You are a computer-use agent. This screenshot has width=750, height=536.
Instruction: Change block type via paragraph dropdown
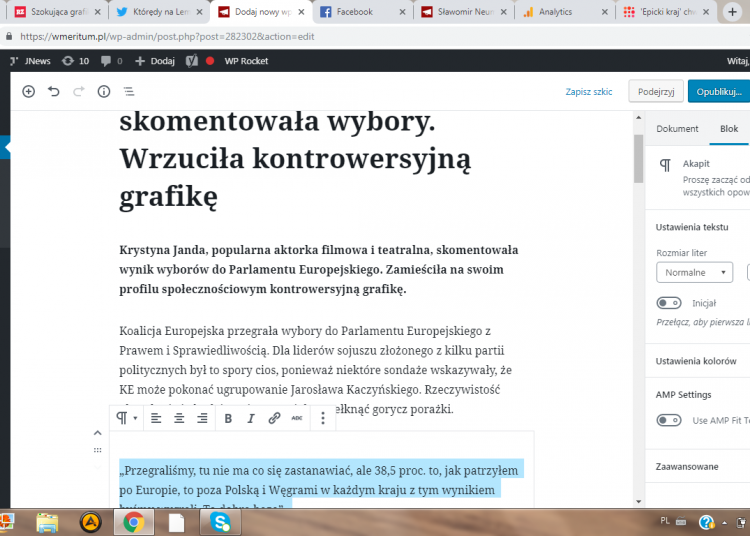click(126, 418)
